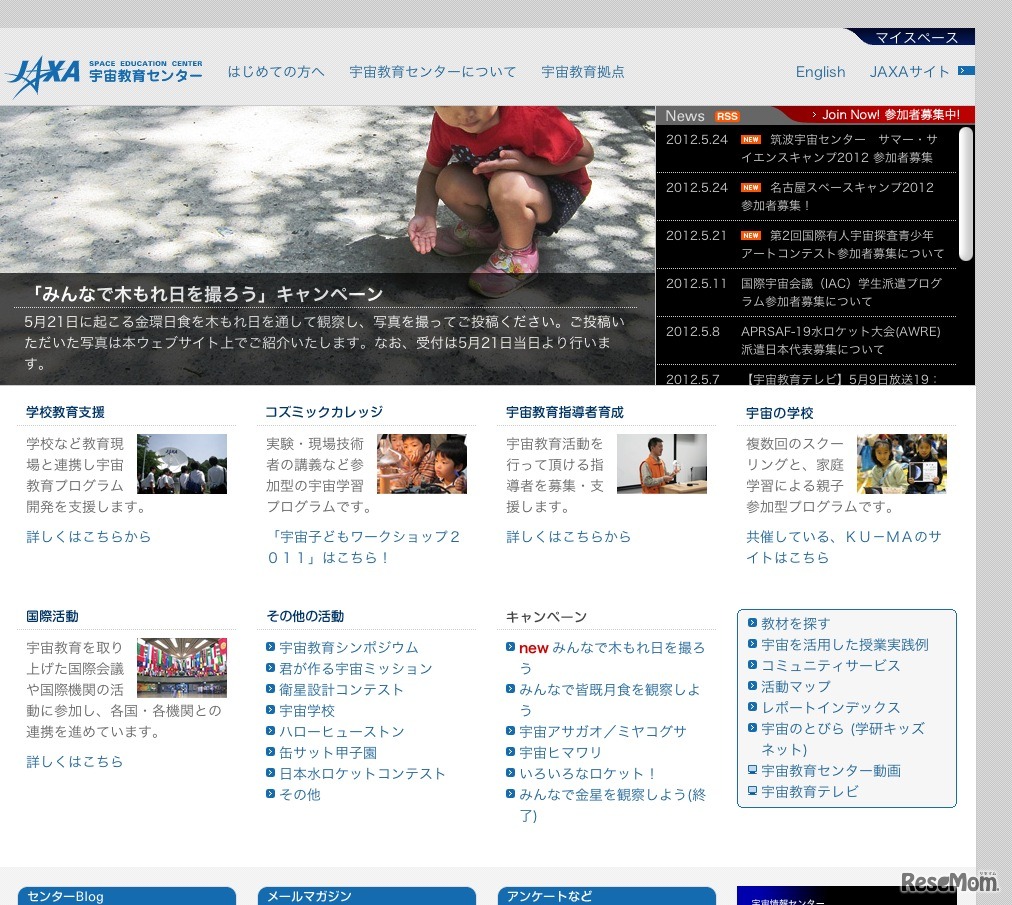Click NEW badge on 名古屋スペースキャンプ2012 news
The image size is (1012, 905).
click(751, 188)
